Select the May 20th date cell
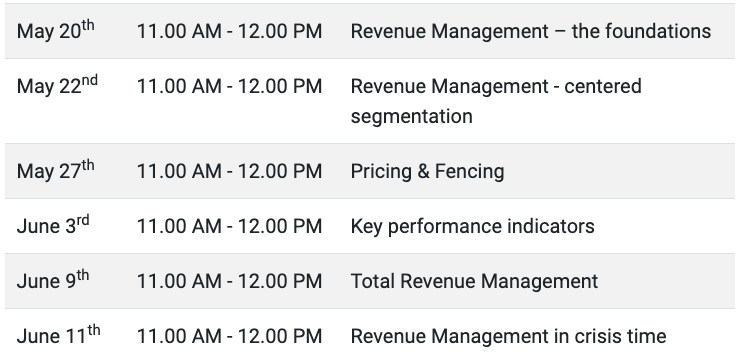The height and width of the screenshot is (362, 744). point(56,30)
